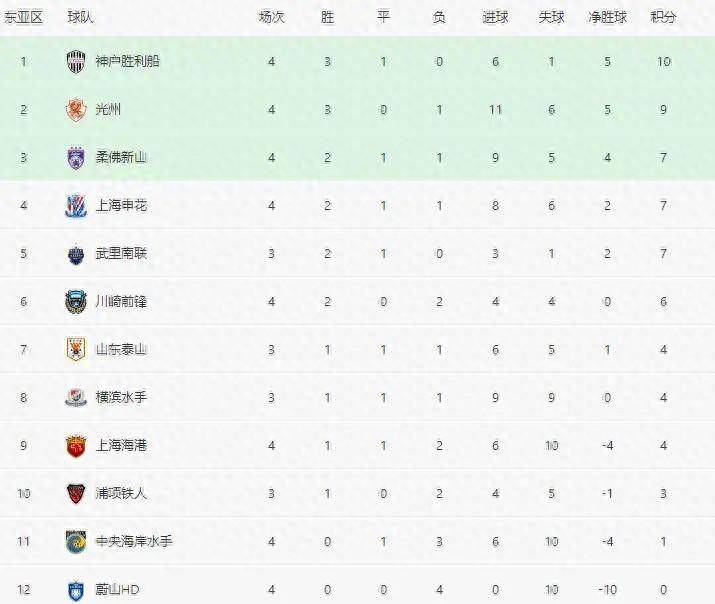The width and height of the screenshot is (715, 604).
Task: Click the 中央海岸水手 team crest icon
Action: click(76, 541)
